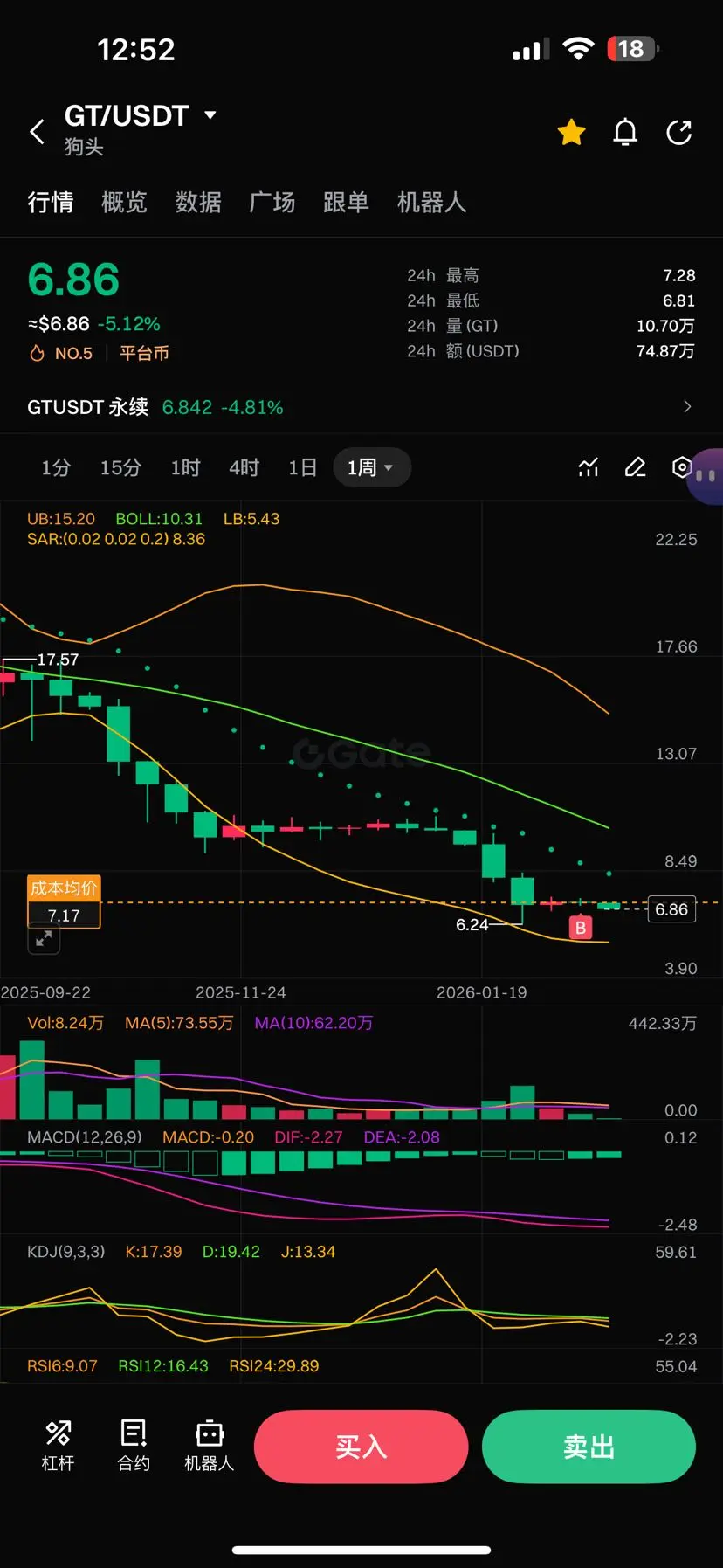Tap the DIF:-2.27 value

(308, 1137)
